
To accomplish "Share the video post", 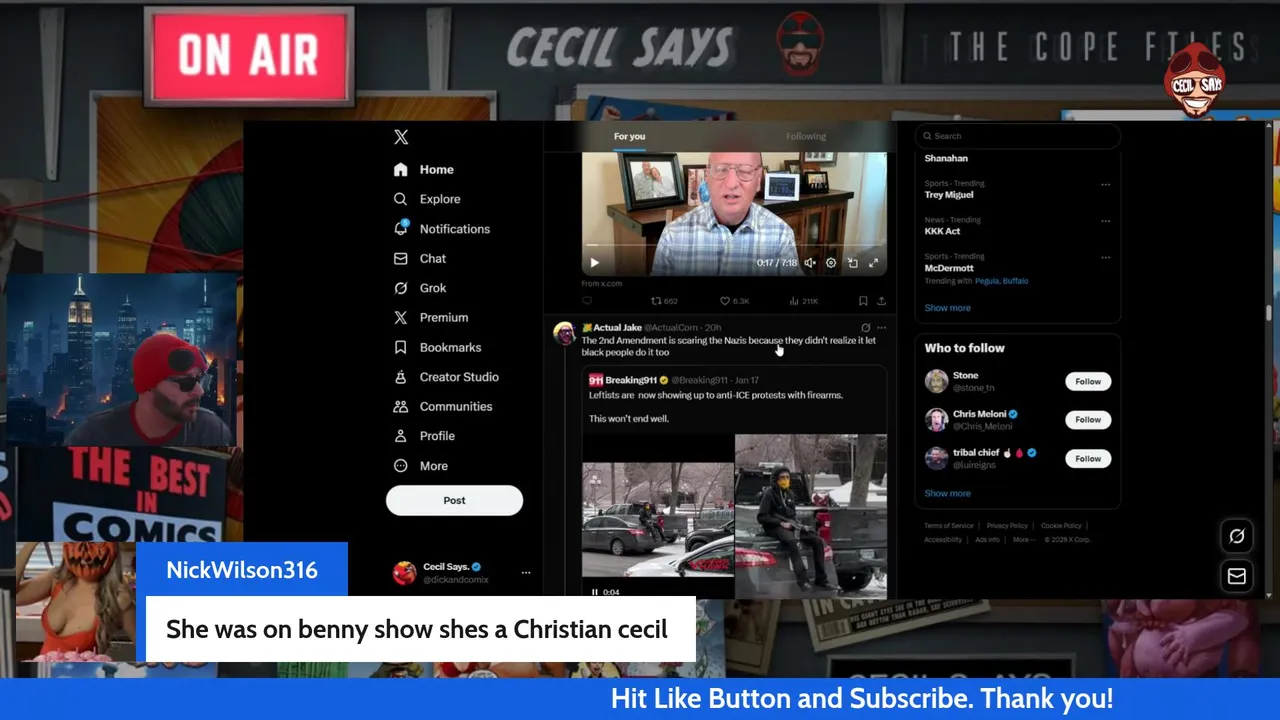I will click(881, 300).
